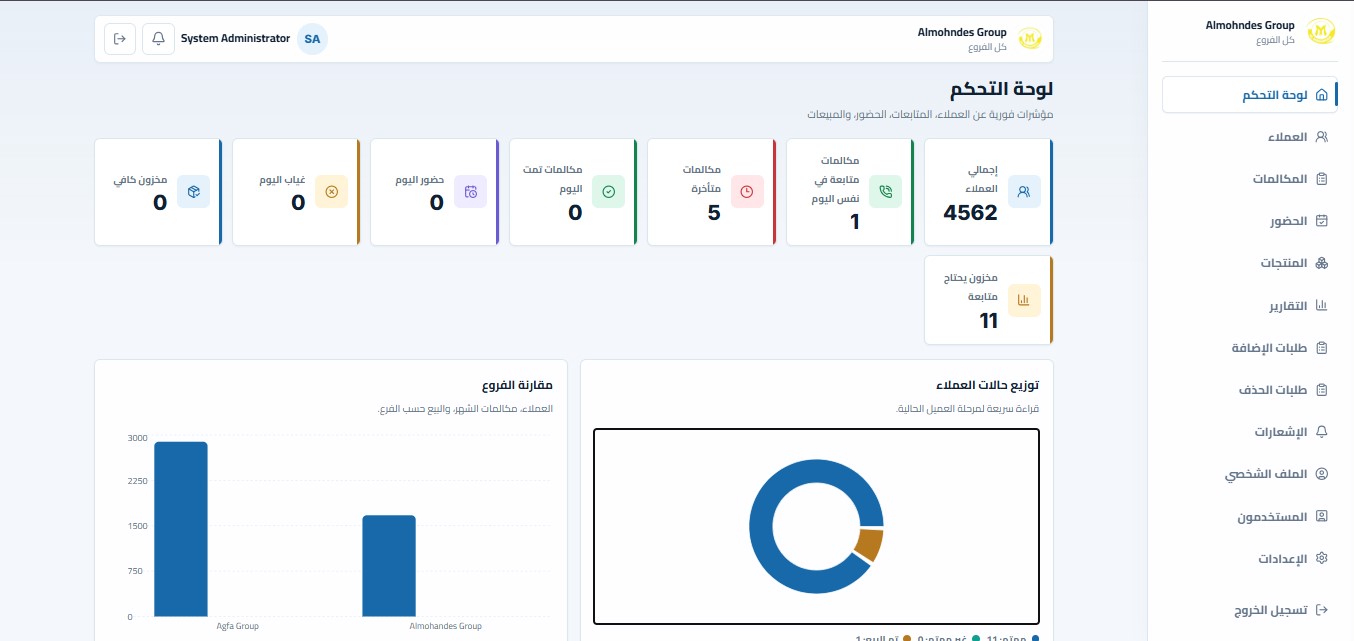Image resolution: width=1354 pixels, height=641 pixels.
Task: Click the value 5 on the مكالمات متأخرة card
Action: pyautogui.click(x=714, y=212)
